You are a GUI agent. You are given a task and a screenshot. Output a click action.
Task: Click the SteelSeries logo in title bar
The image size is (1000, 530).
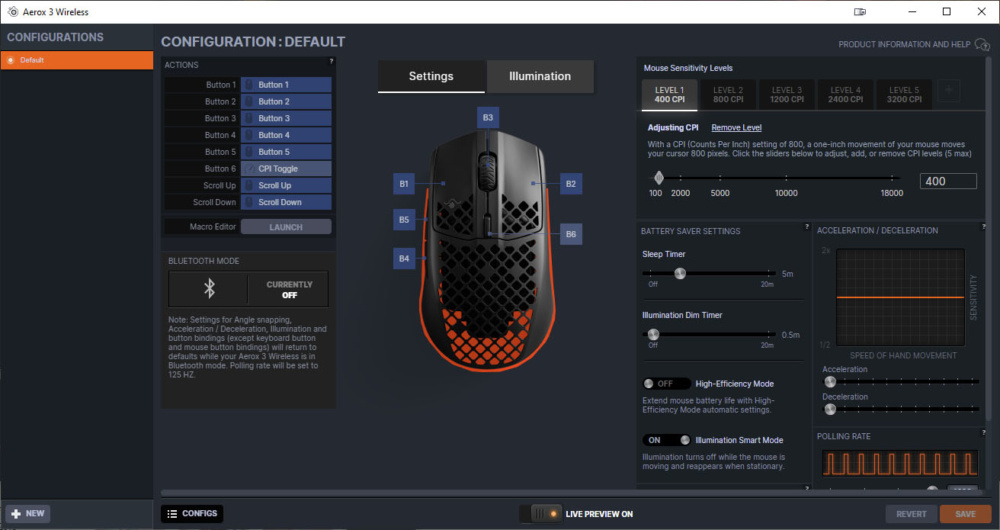13,11
